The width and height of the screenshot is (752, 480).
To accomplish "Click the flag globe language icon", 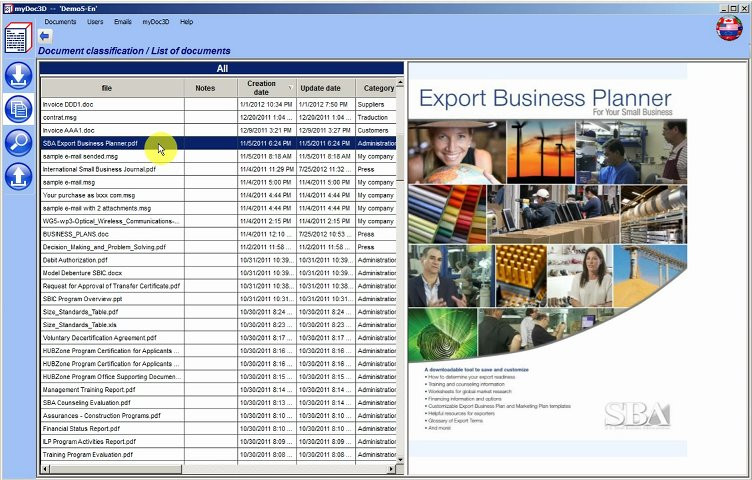I will [x=729, y=28].
